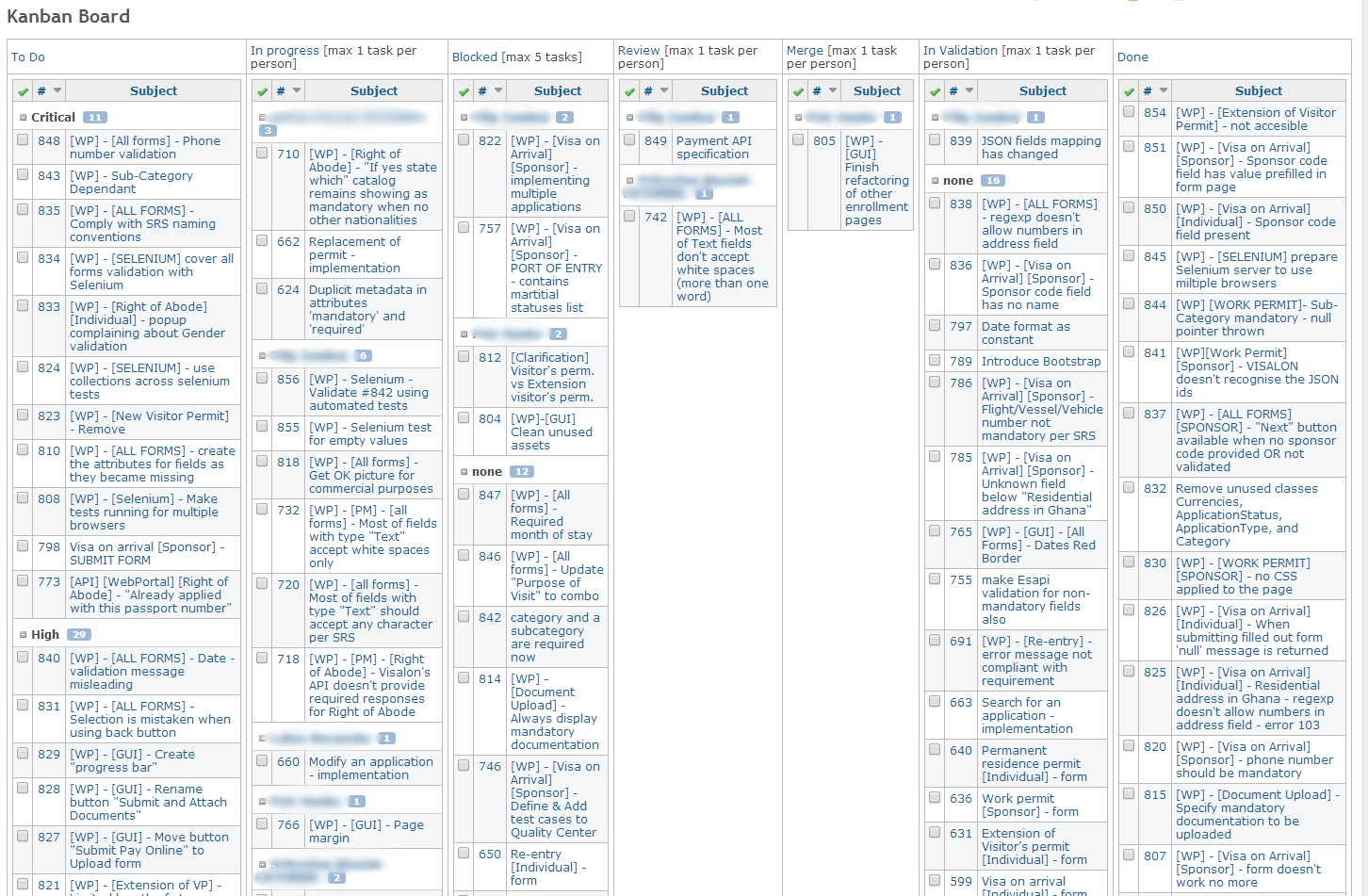This screenshot has width=1368, height=896.
Task: Select checkbox for issue 854 in Done
Action: click(1129, 111)
